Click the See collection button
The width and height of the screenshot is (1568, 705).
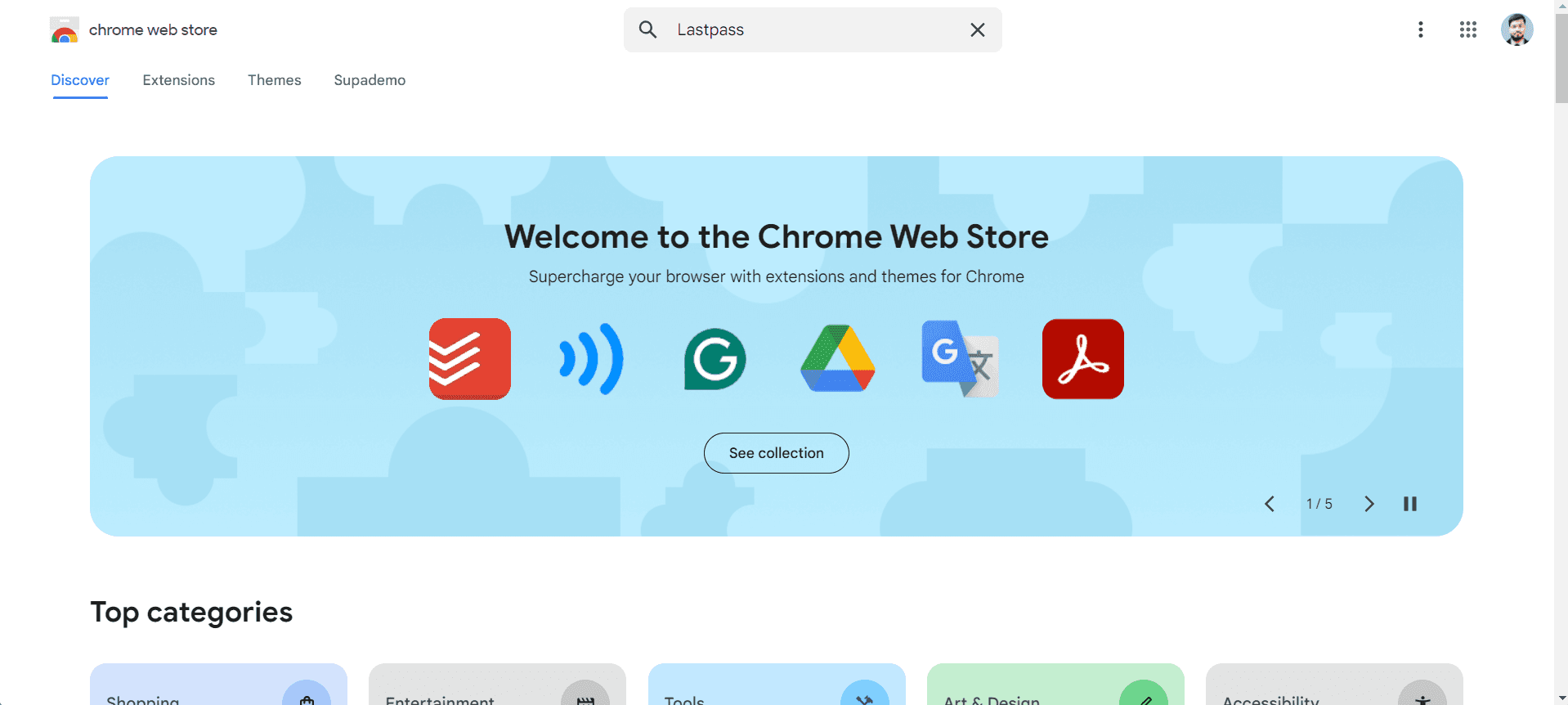click(x=777, y=453)
